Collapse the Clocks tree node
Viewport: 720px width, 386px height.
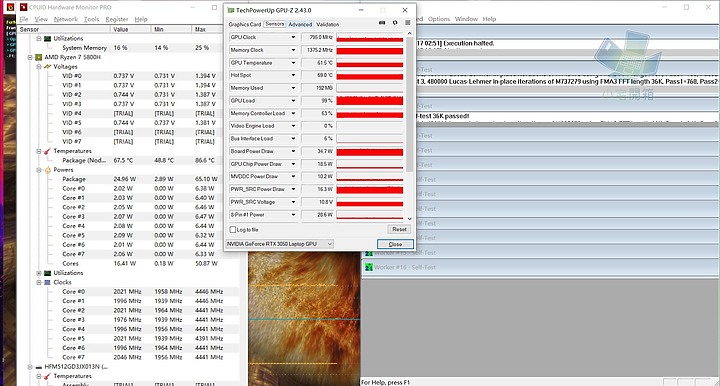[x=39, y=282]
